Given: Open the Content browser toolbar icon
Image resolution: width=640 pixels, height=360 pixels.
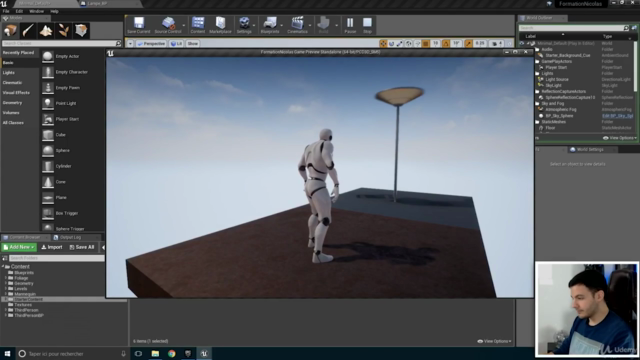Looking at the screenshot, I should coord(198,25).
